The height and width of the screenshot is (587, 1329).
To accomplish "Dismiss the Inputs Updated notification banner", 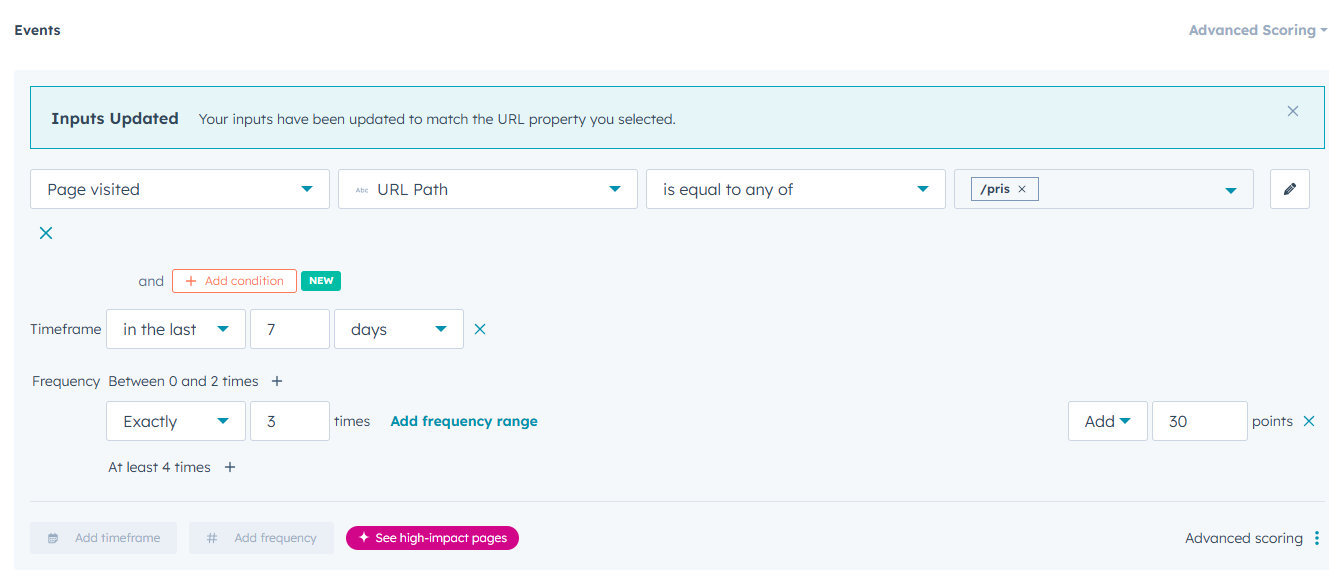I will click(x=1292, y=111).
